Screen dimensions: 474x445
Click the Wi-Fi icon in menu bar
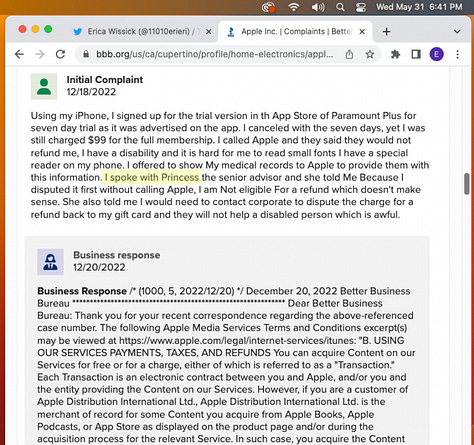pos(294,7)
